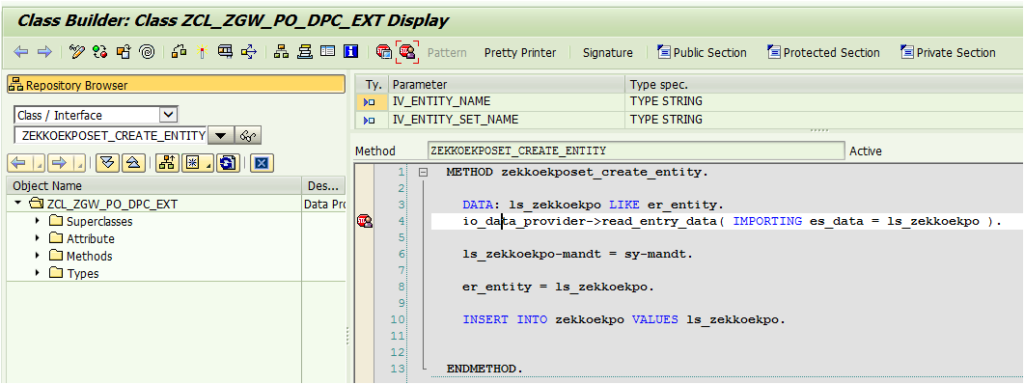Open the Public Section

(x=701, y=53)
